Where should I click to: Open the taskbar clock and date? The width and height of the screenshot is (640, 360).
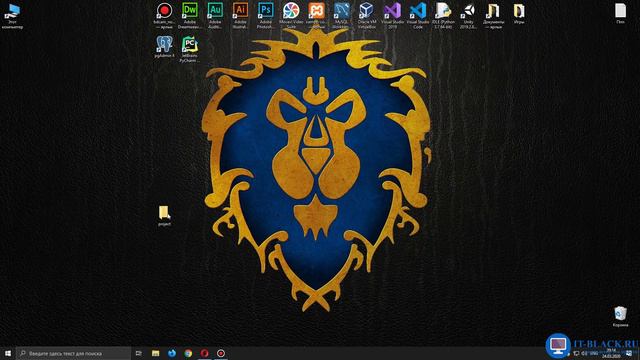click(x=611, y=353)
